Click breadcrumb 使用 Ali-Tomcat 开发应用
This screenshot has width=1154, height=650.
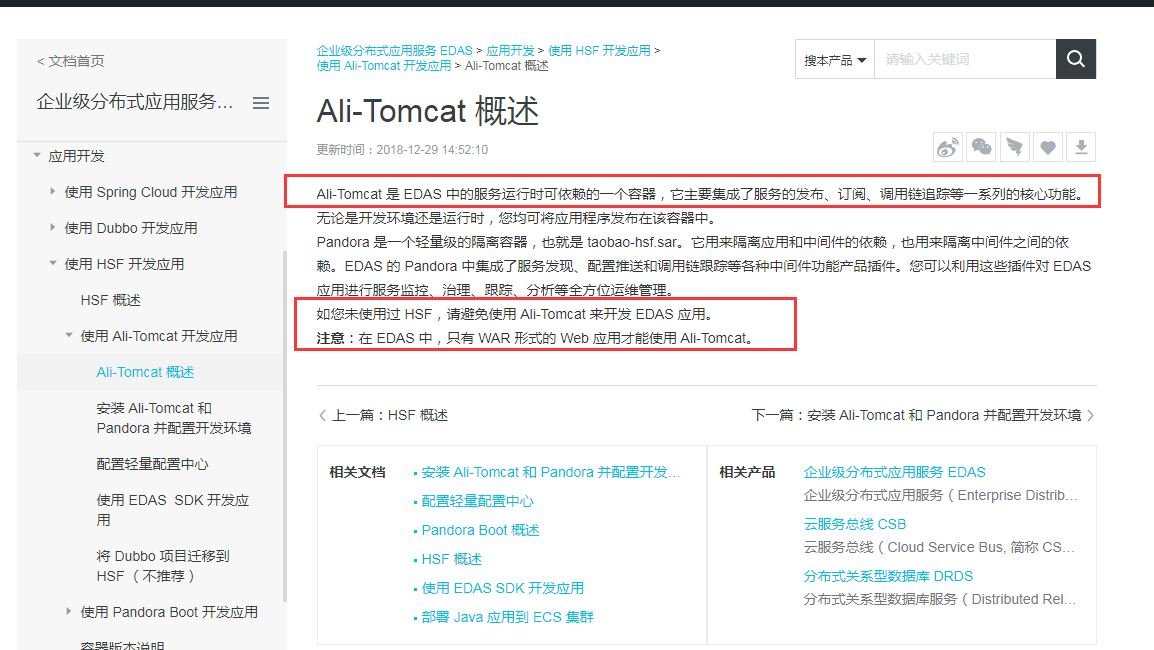[383, 66]
